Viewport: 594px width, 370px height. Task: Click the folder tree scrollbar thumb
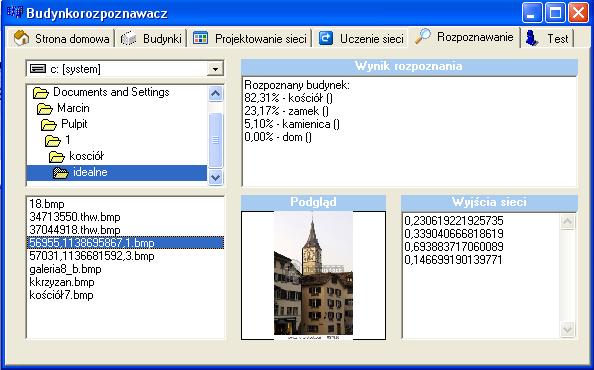pos(215,140)
